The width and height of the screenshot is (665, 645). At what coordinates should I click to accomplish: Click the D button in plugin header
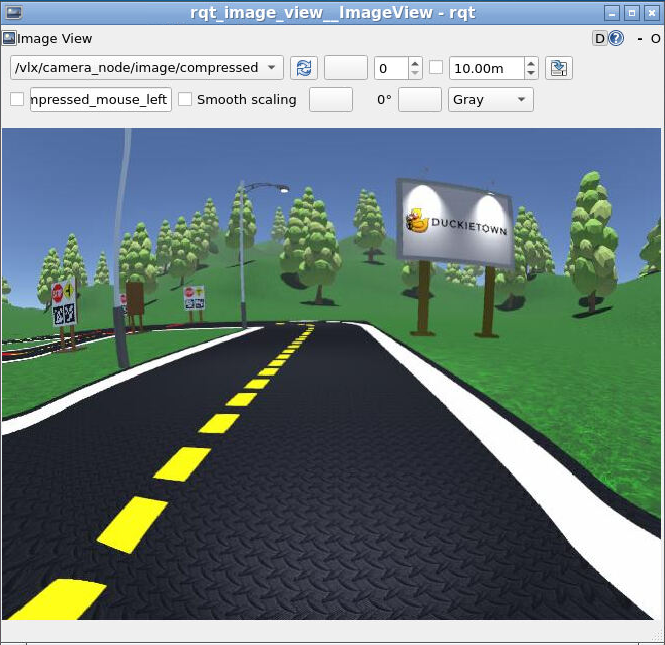tap(599, 39)
